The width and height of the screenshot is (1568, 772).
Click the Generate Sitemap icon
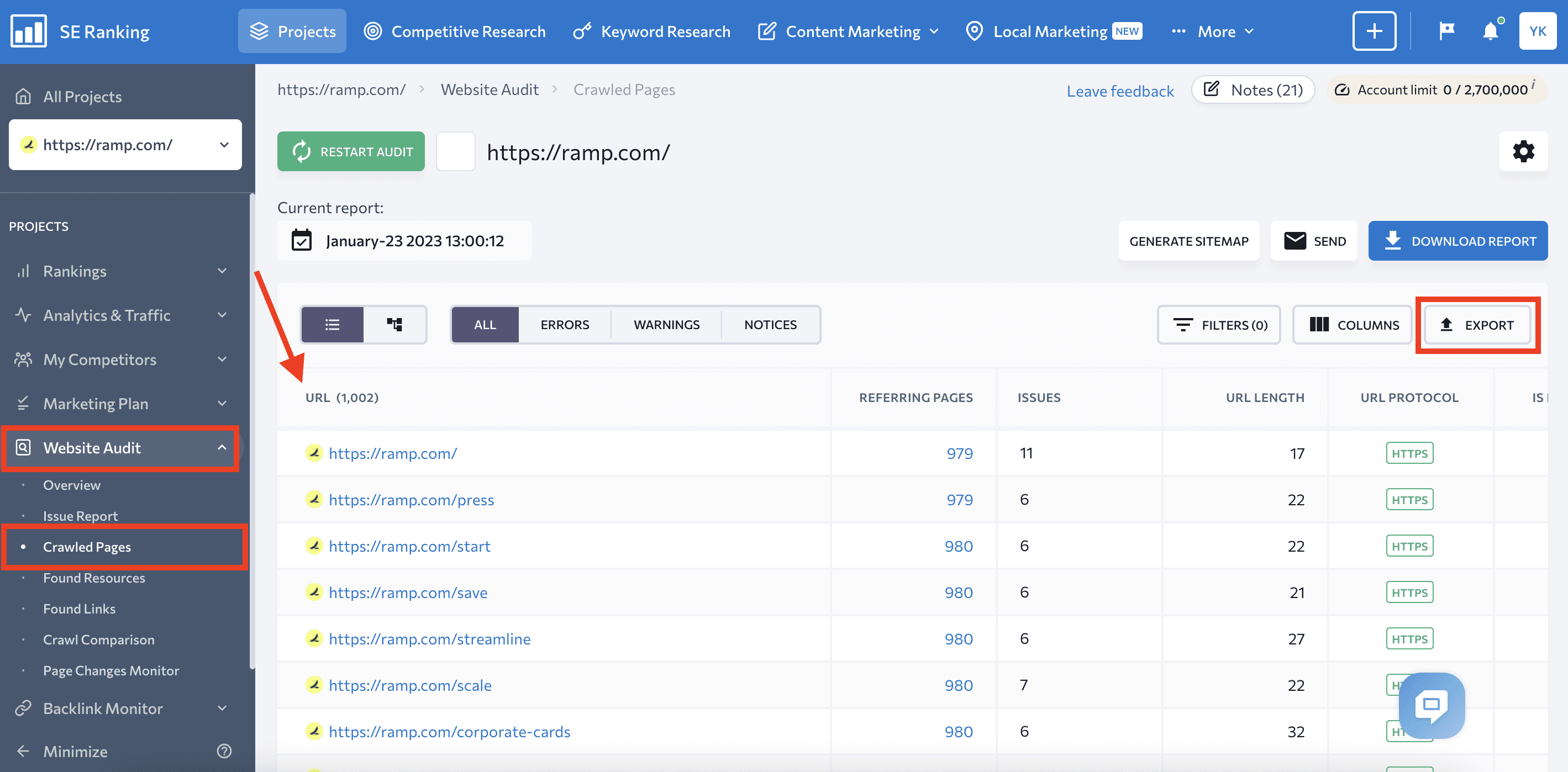click(x=1189, y=240)
